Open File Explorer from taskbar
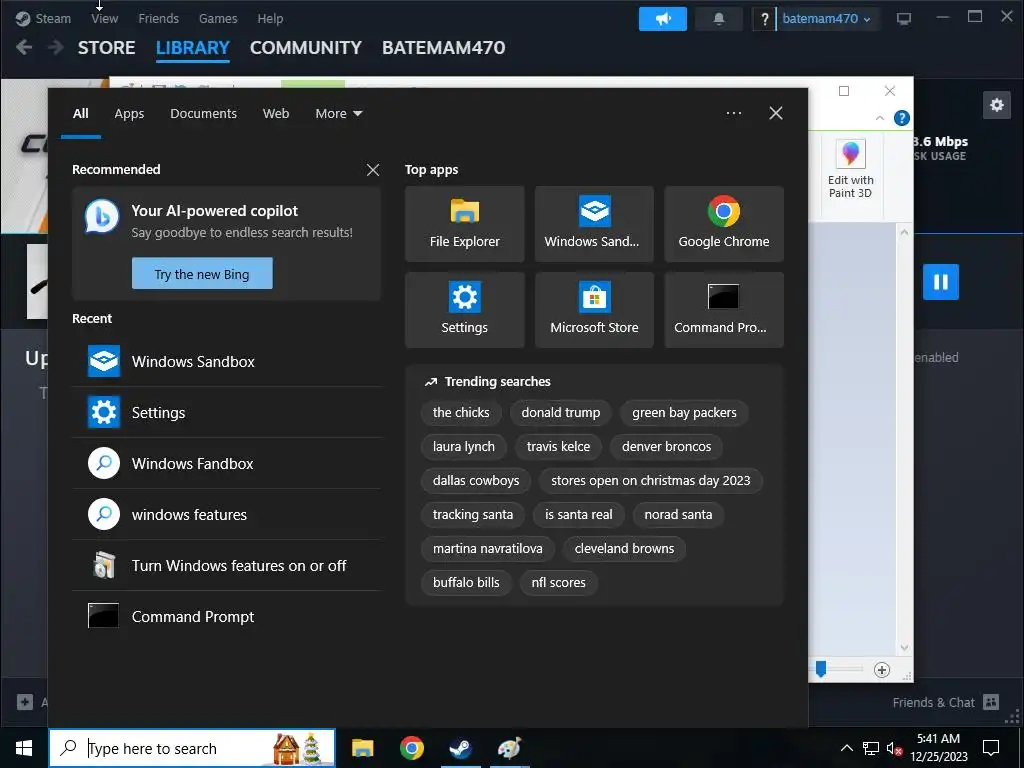This screenshot has height=768, width=1024. tap(362, 748)
